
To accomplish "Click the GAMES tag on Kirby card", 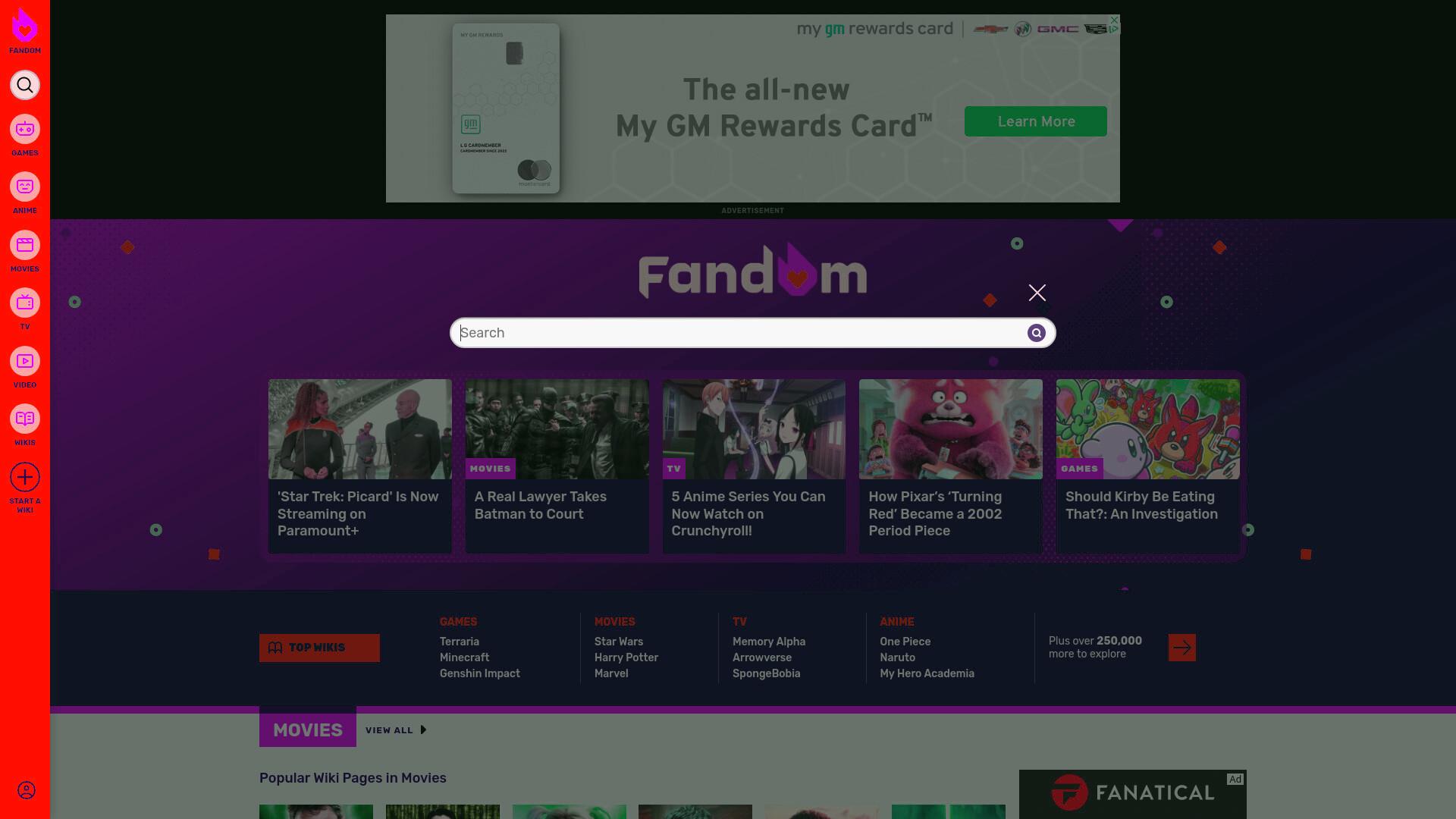I will pos(1080,469).
